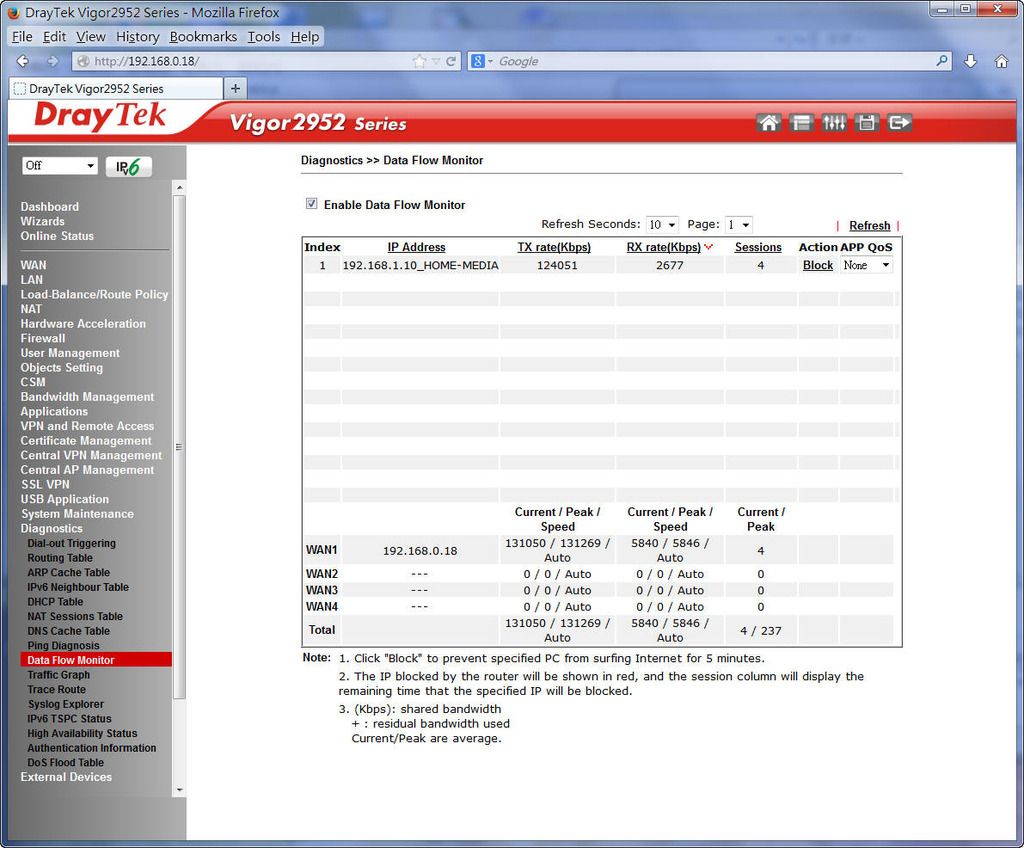Open VPN and Remote Access menu
Image resolution: width=1024 pixels, height=848 pixels.
click(87, 426)
